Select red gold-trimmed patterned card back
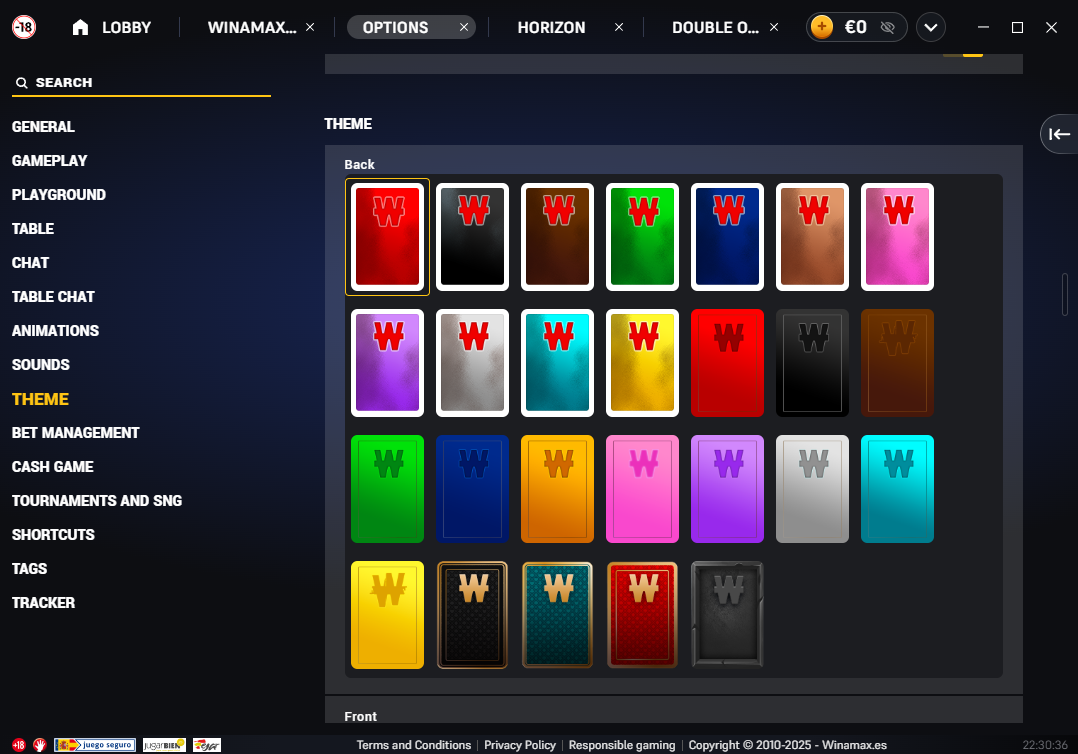Screen dimensions: 1078x754 tap(642, 615)
